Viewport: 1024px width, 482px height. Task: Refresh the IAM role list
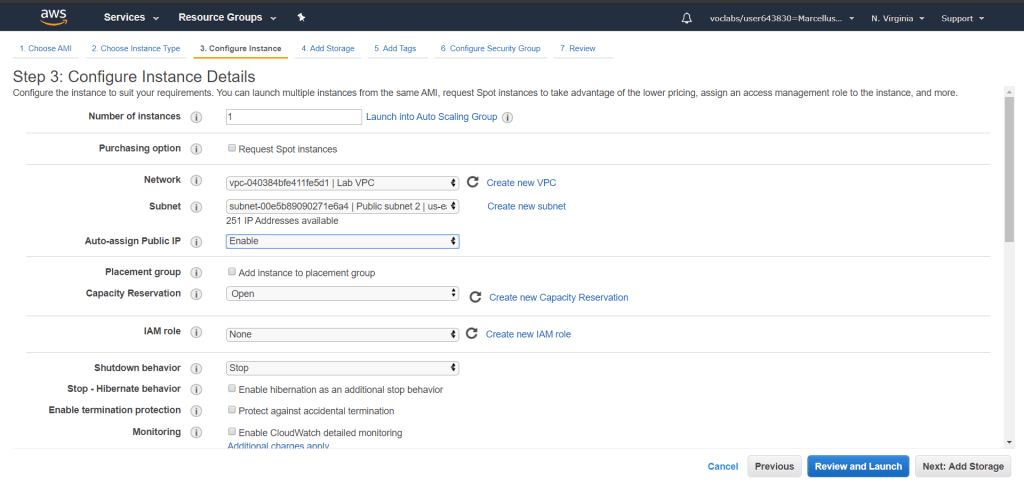[x=473, y=334]
